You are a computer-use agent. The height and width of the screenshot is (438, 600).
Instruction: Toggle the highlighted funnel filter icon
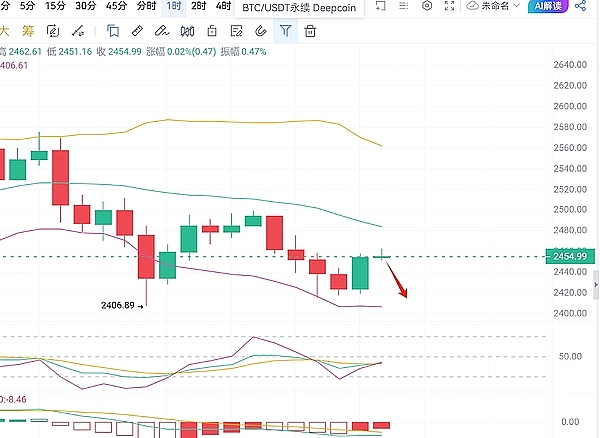pyautogui.click(x=286, y=31)
